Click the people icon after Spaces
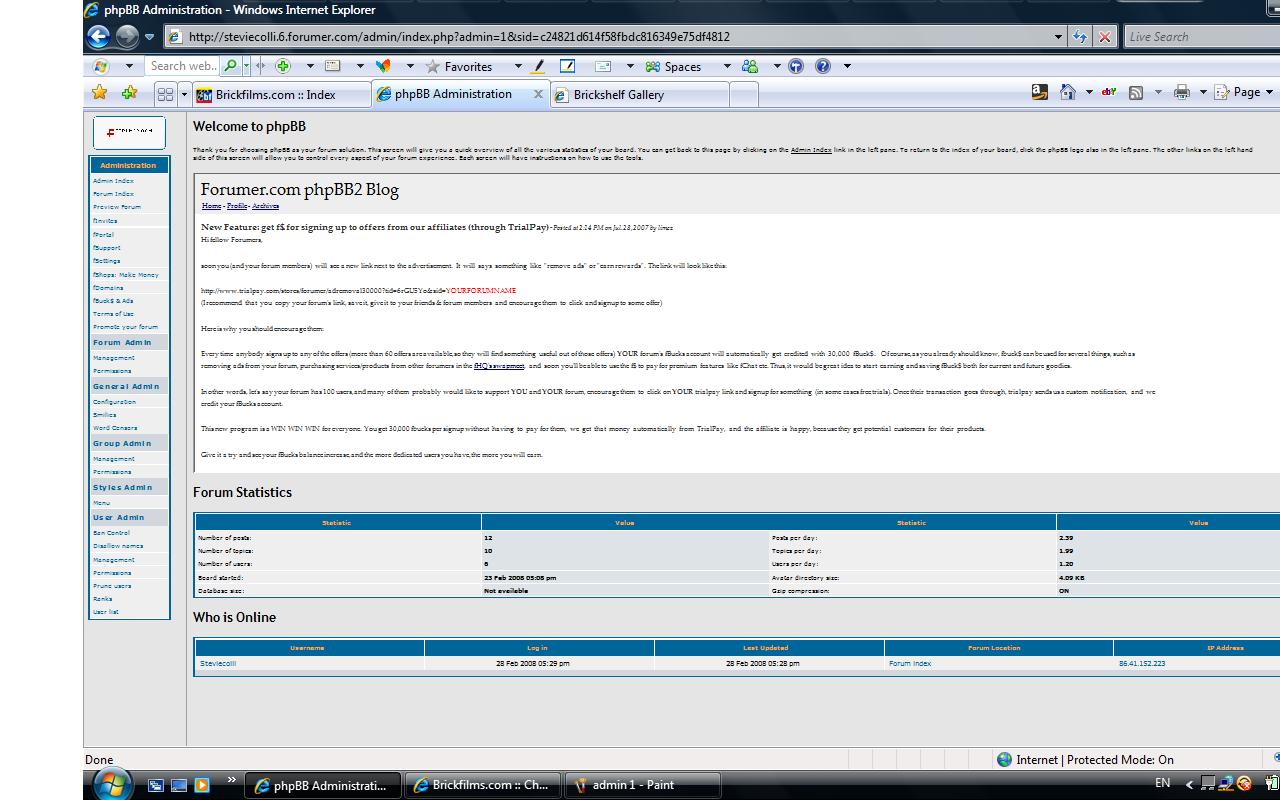This screenshot has height=800, width=1280. pyautogui.click(x=750, y=66)
